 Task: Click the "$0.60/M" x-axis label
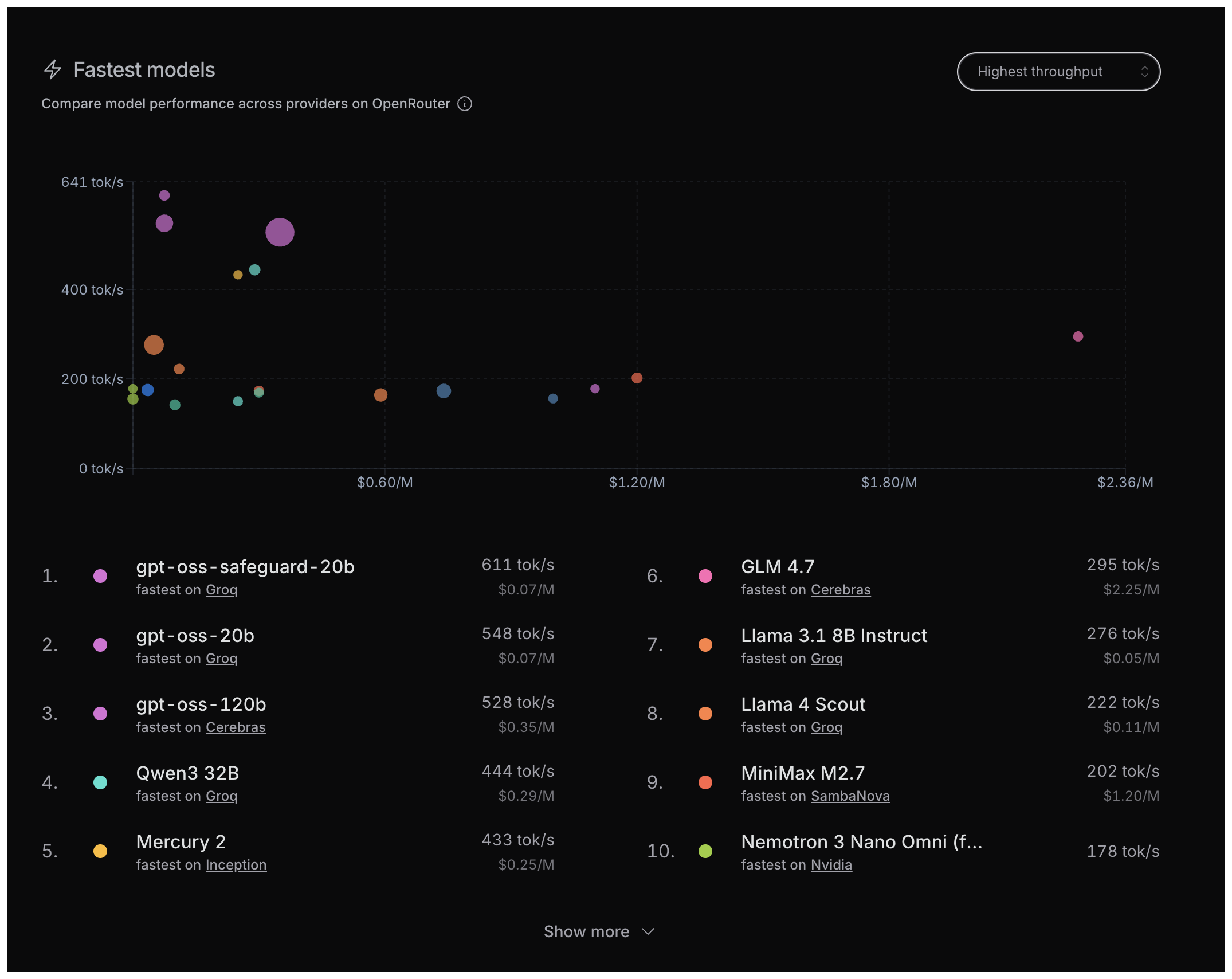pos(385,483)
